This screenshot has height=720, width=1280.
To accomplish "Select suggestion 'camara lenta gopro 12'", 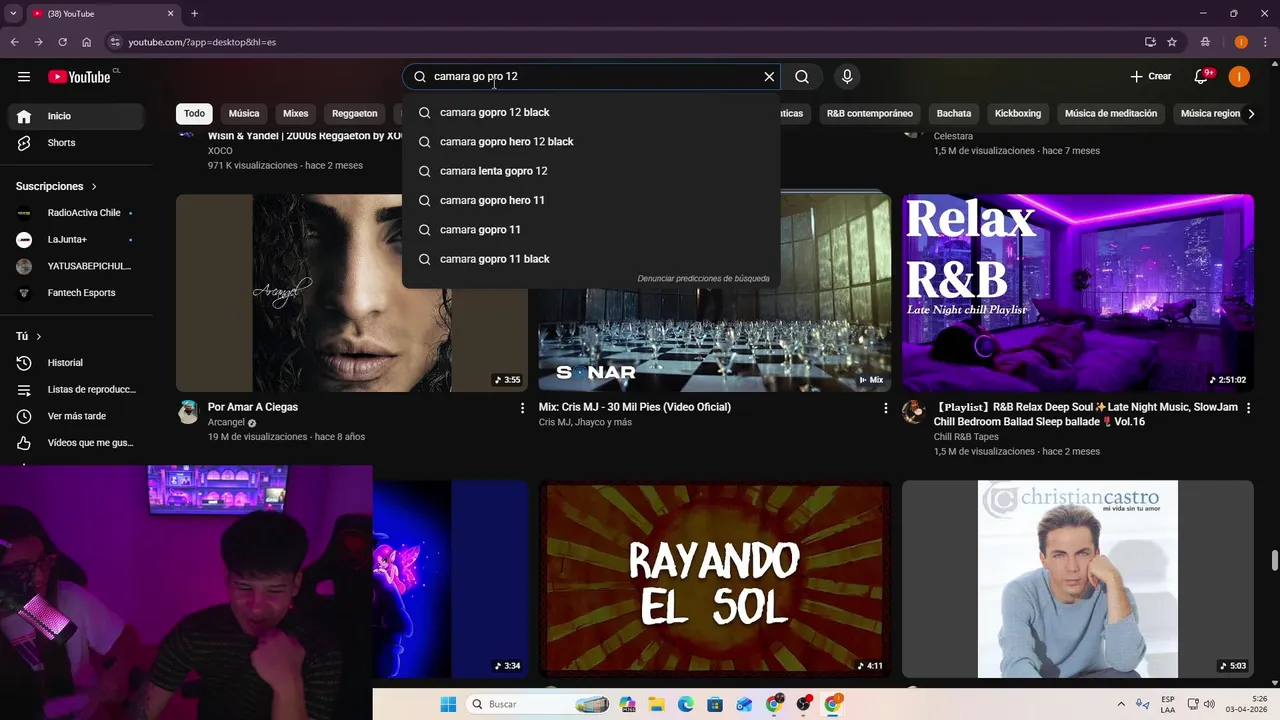I will click(x=591, y=171).
